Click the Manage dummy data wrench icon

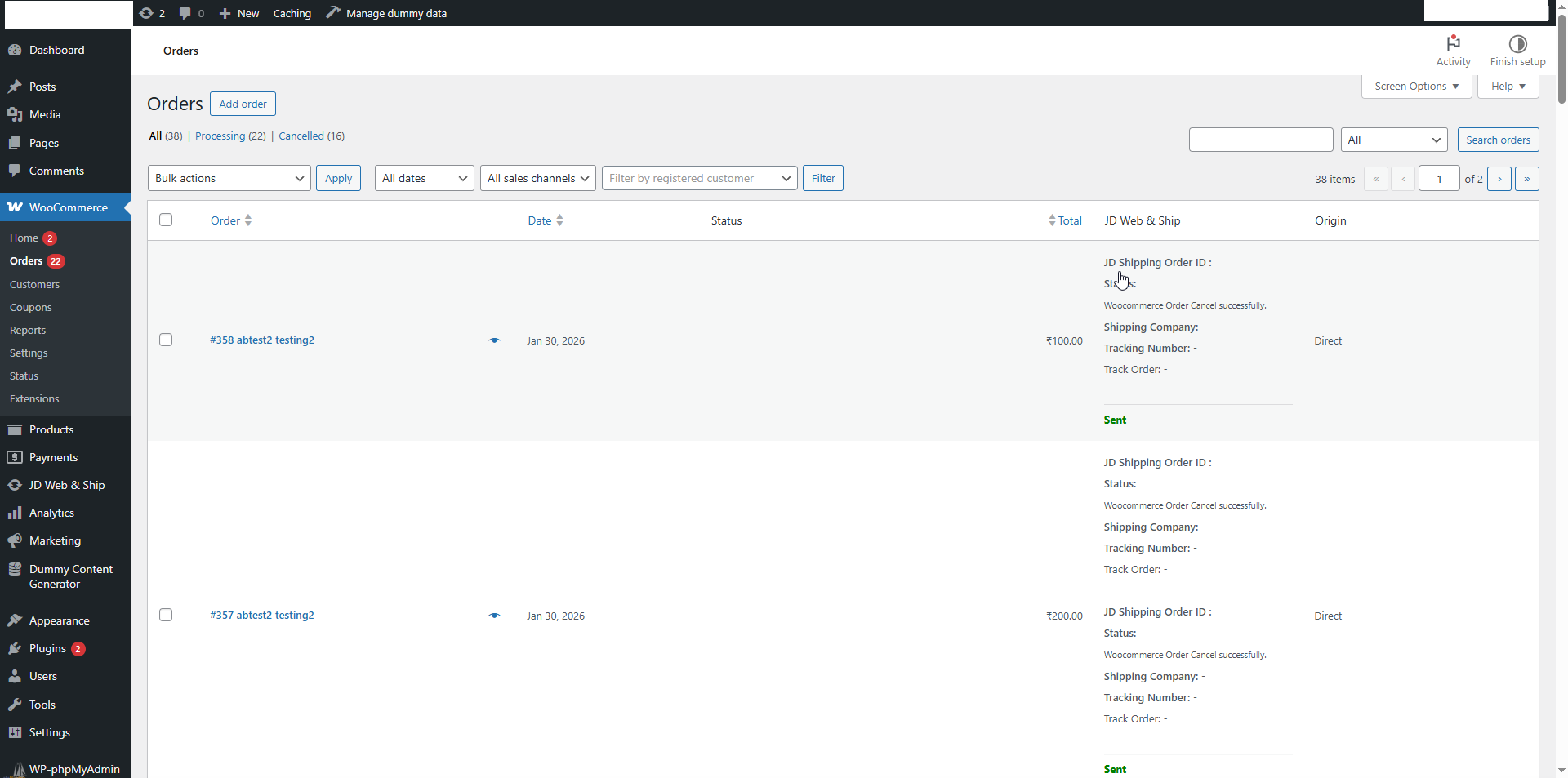coord(333,12)
